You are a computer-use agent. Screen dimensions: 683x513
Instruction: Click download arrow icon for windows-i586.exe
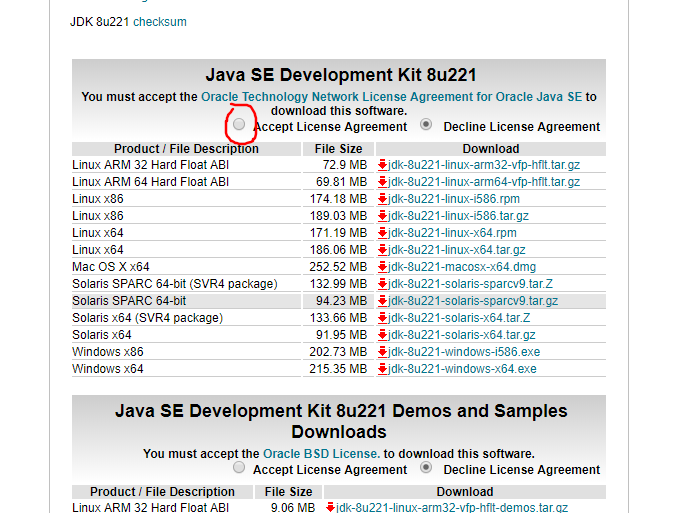click(x=382, y=352)
